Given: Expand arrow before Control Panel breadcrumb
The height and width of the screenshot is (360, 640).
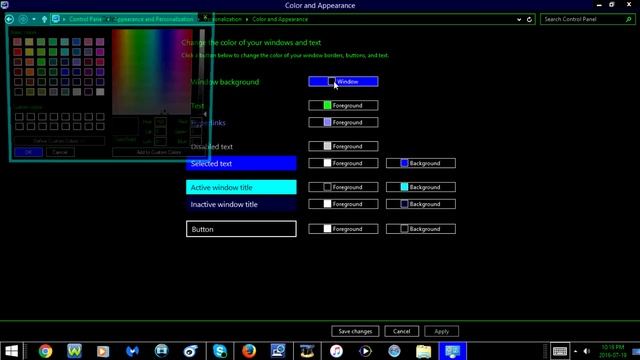Looking at the screenshot, I should (64, 20).
